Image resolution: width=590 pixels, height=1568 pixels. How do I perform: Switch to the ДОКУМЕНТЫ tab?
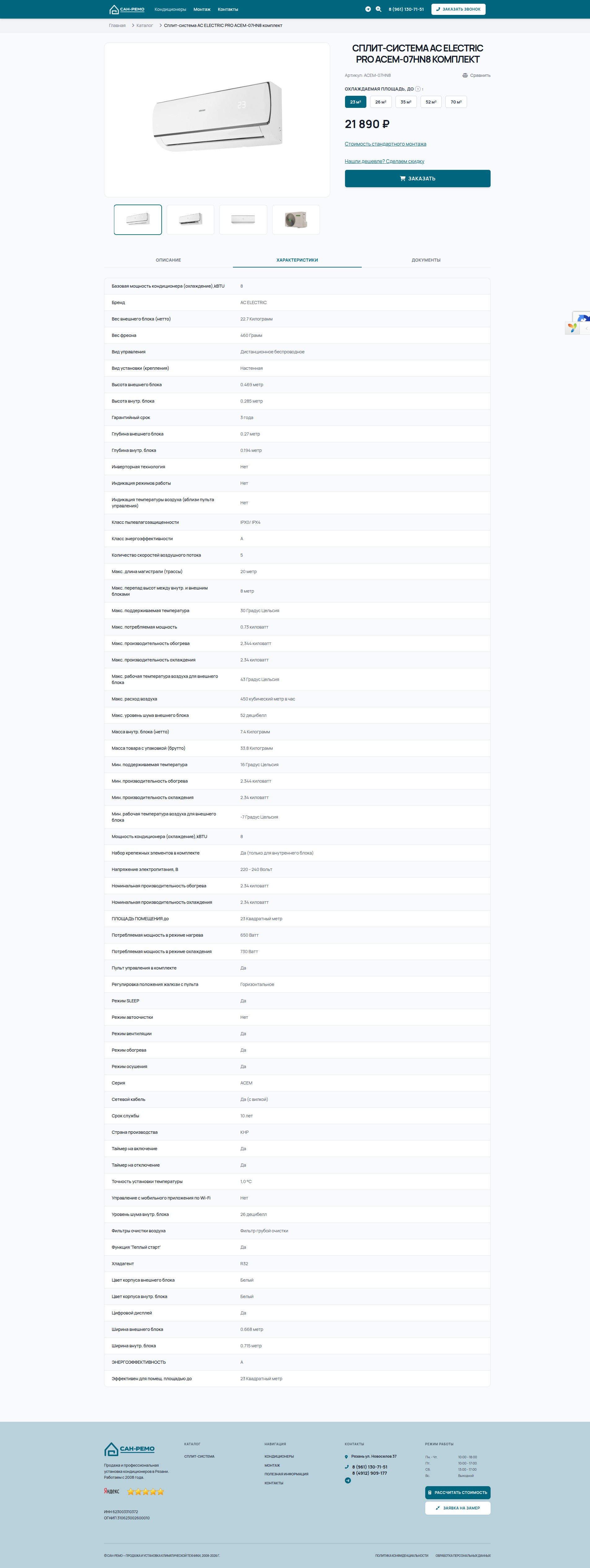(x=426, y=260)
